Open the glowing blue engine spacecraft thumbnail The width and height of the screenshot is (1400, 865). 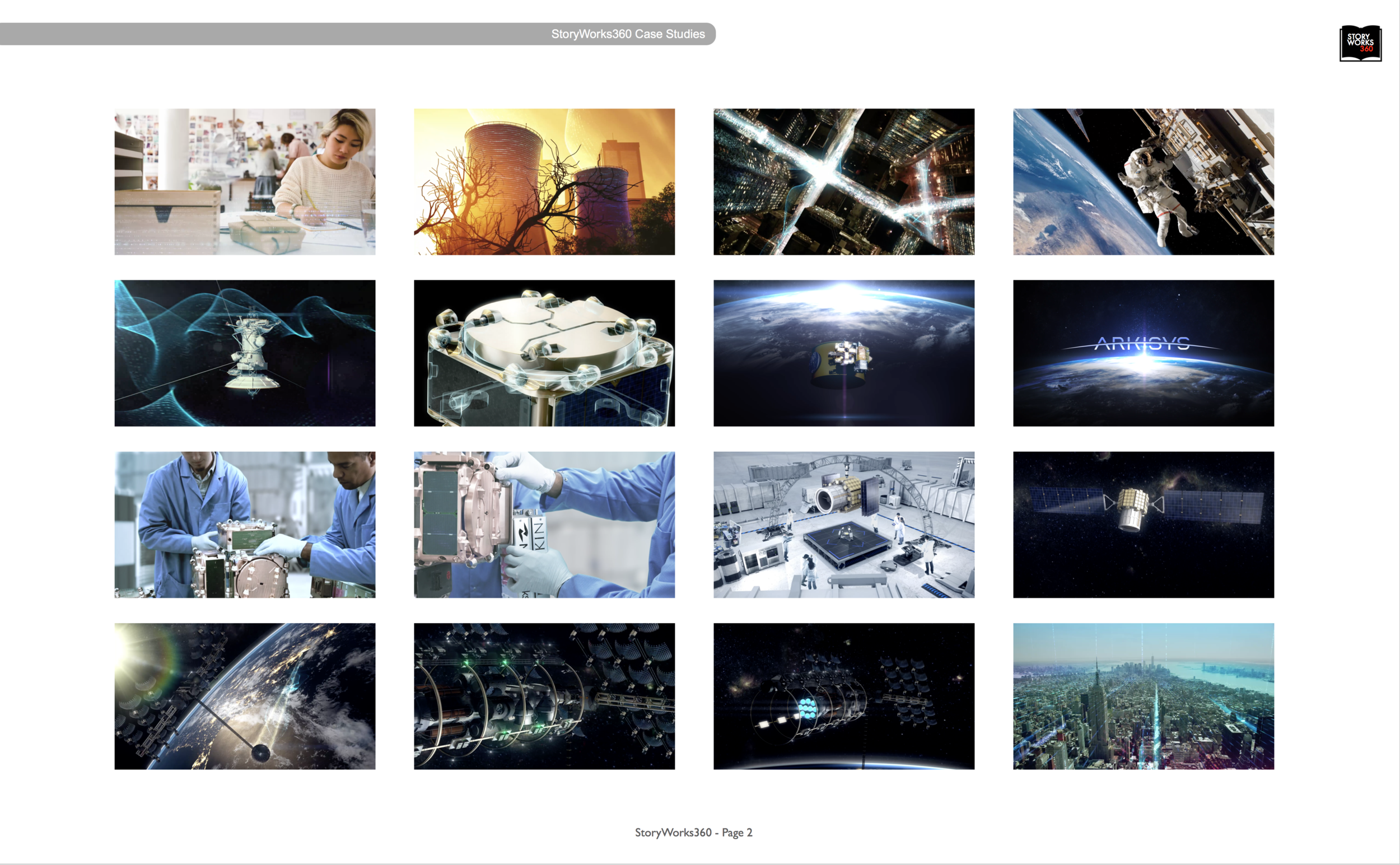point(844,696)
